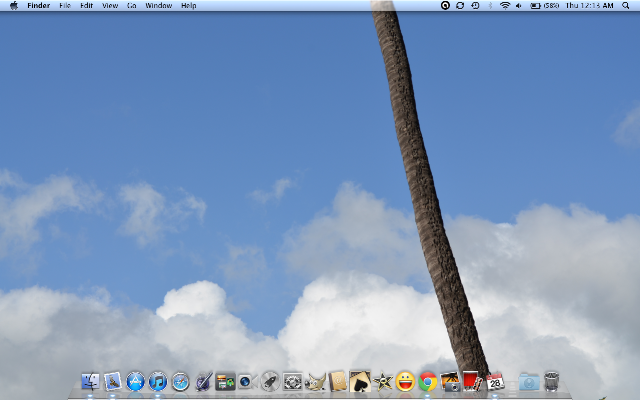Launch iTunes from the Dock
Screen dimensions: 640x400
[158, 382]
